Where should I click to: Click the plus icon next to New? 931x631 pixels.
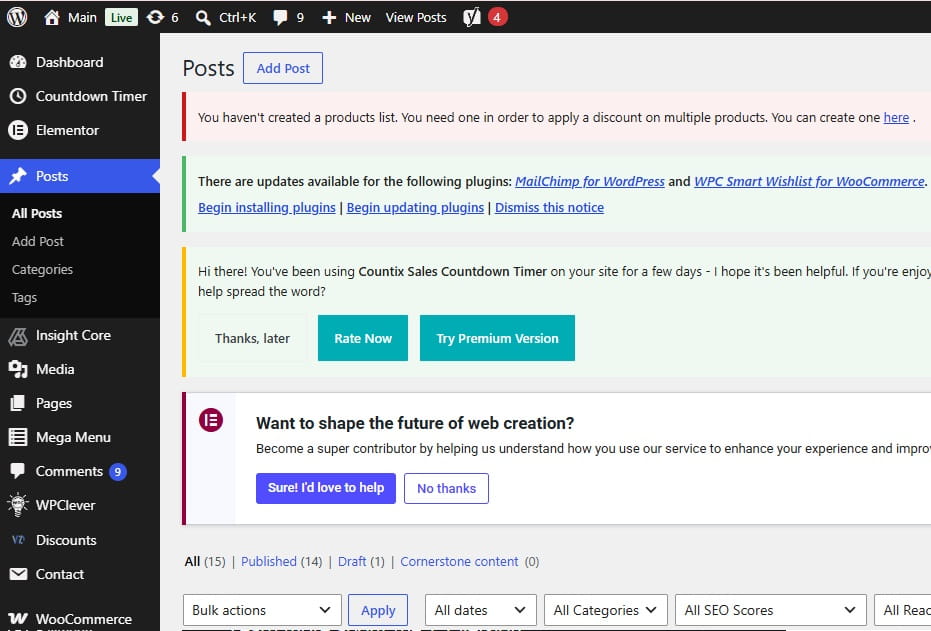pyautogui.click(x=329, y=18)
